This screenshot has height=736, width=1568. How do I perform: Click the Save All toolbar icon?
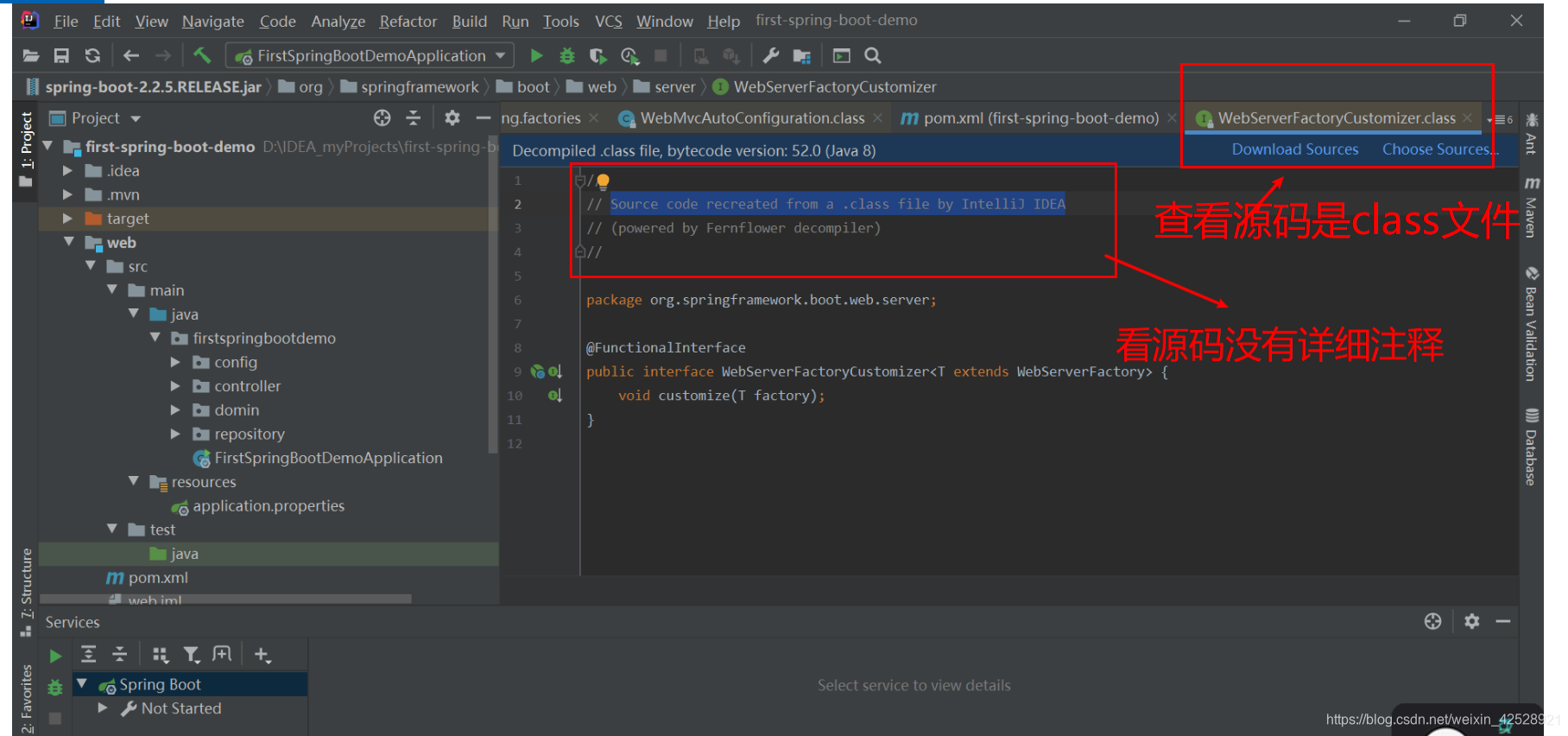pyautogui.click(x=61, y=56)
